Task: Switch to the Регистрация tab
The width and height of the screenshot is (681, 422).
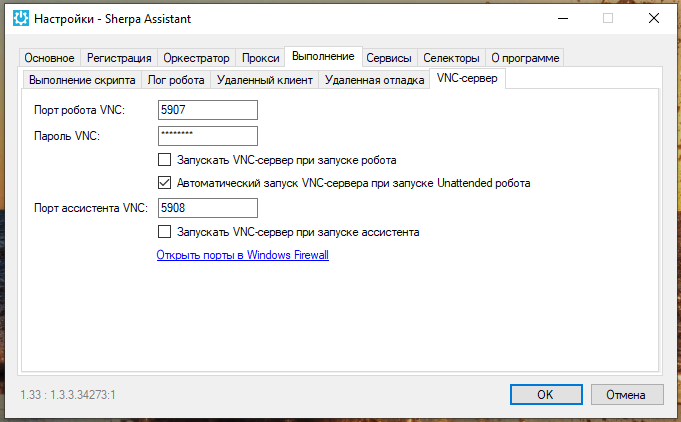Action: (119, 58)
